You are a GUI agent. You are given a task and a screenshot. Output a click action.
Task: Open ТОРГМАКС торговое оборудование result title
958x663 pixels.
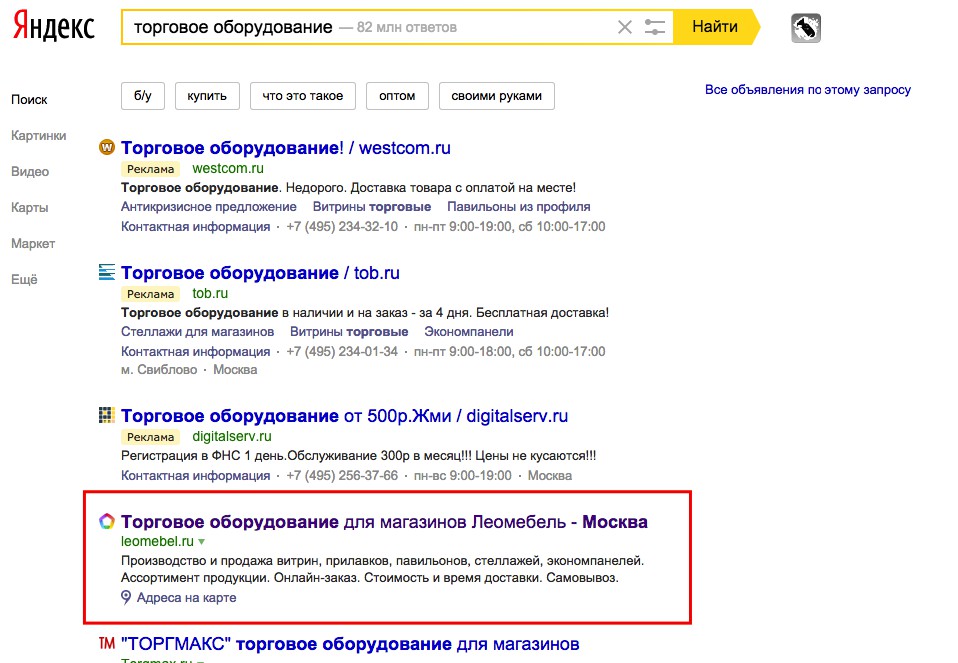[x=350, y=644]
